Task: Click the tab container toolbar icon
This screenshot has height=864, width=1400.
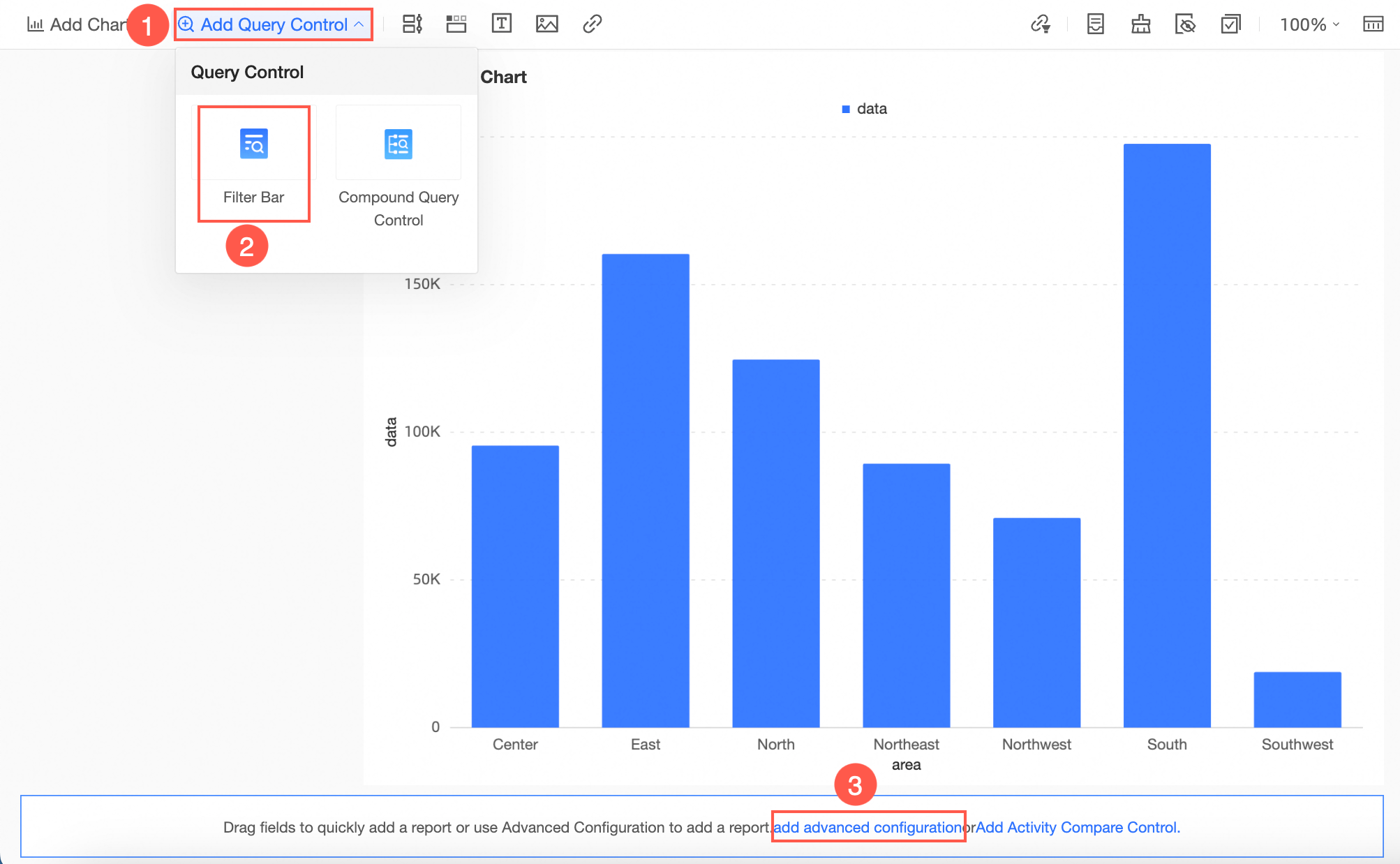Action: coord(456,24)
